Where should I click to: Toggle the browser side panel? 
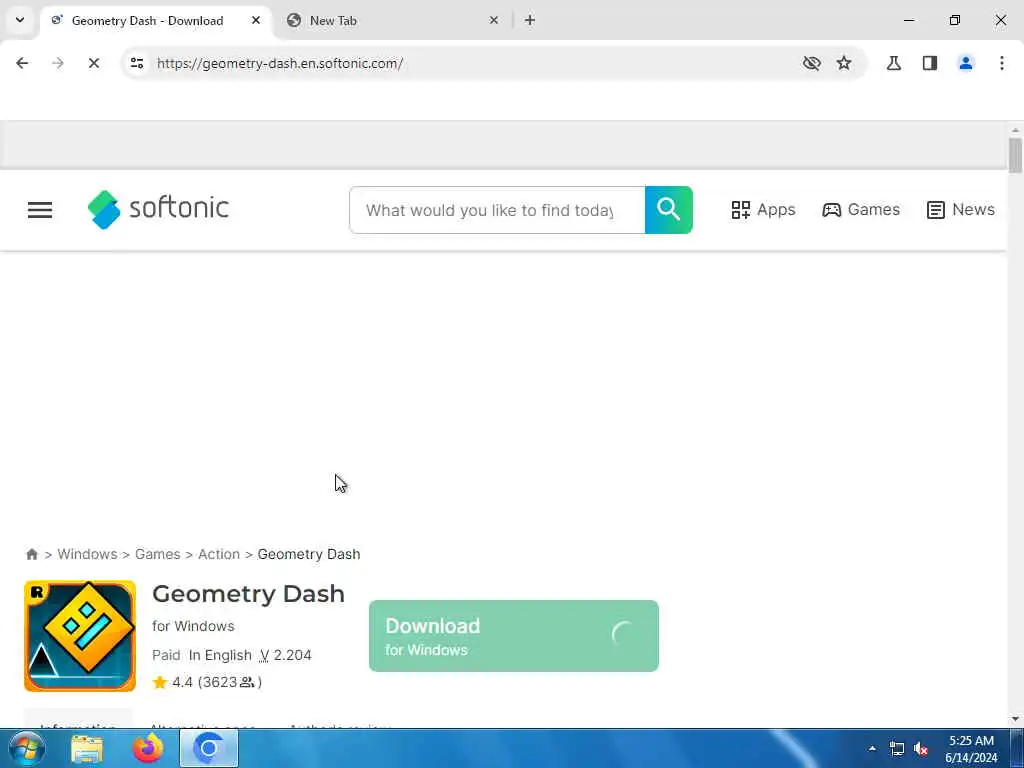(929, 63)
